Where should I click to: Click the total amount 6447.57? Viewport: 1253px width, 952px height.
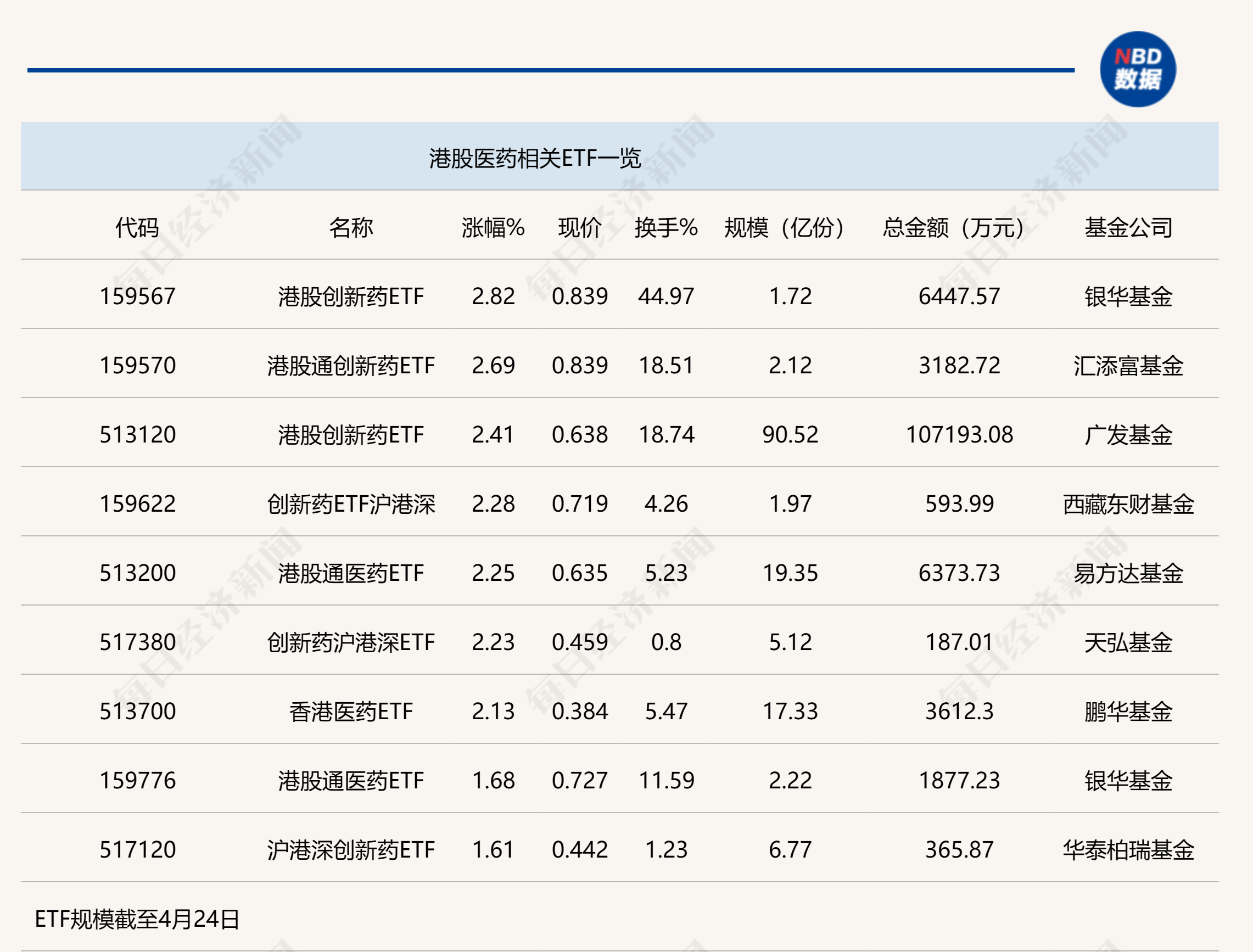959,296
